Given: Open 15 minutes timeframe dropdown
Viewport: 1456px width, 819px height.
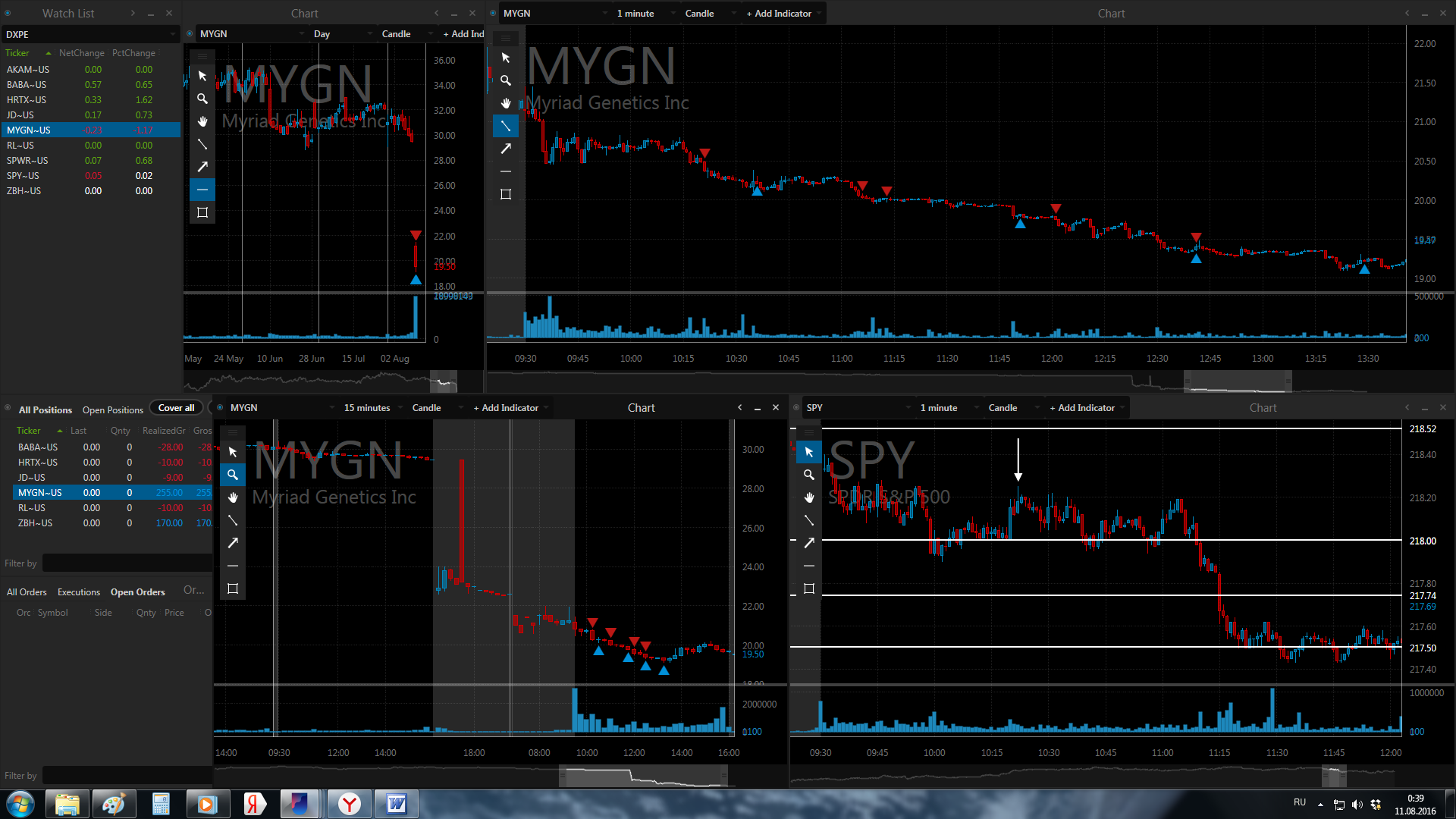Looking at the screenshot, I should (x=373, y=407).
